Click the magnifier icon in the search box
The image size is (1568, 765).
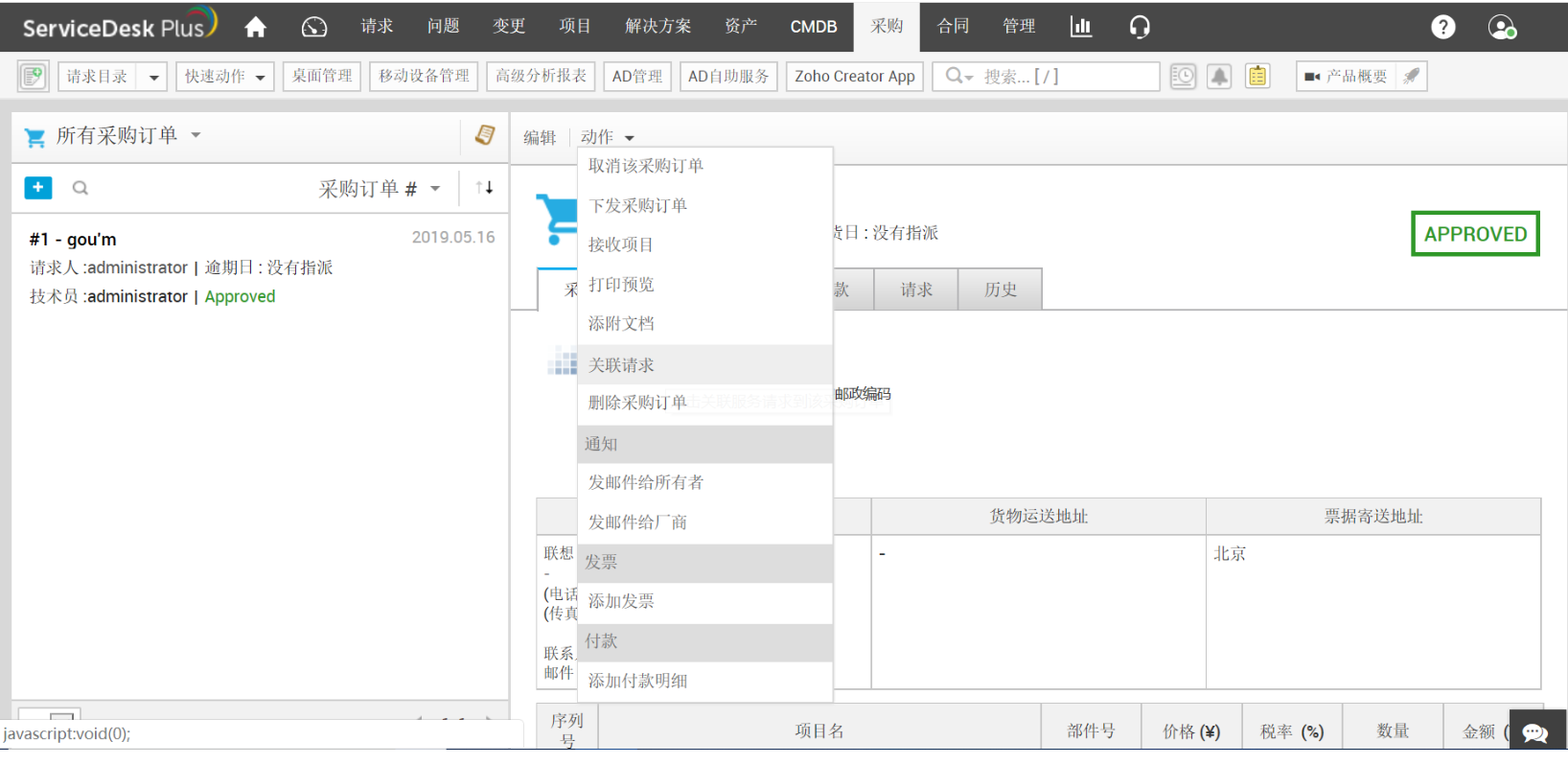click(x=955, y=76)
